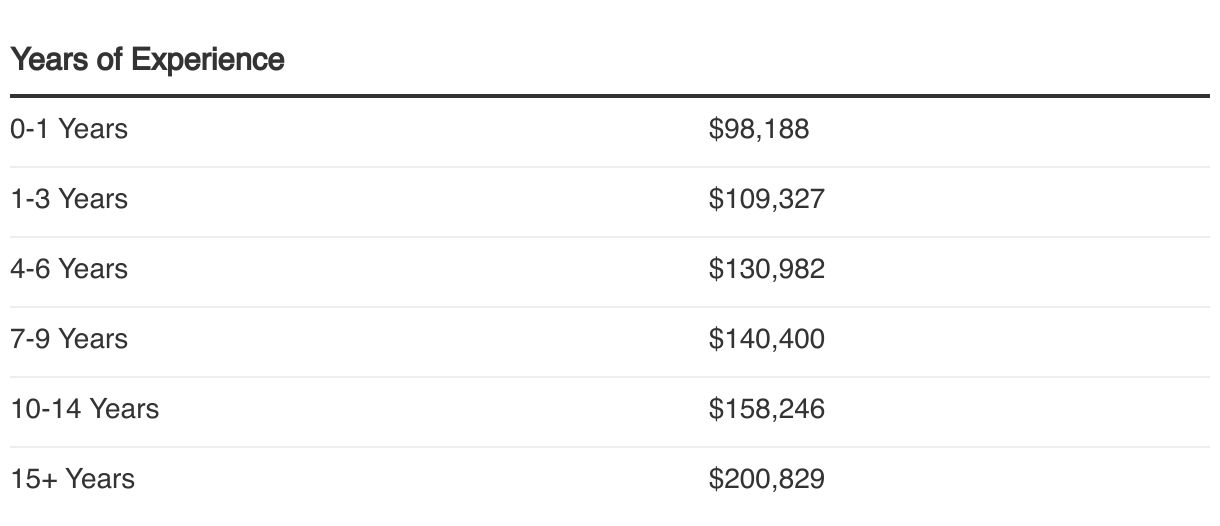Screen dimensions: 1220x526
Task: Select the "7-9 Years" row label
Action: point(69,339)
